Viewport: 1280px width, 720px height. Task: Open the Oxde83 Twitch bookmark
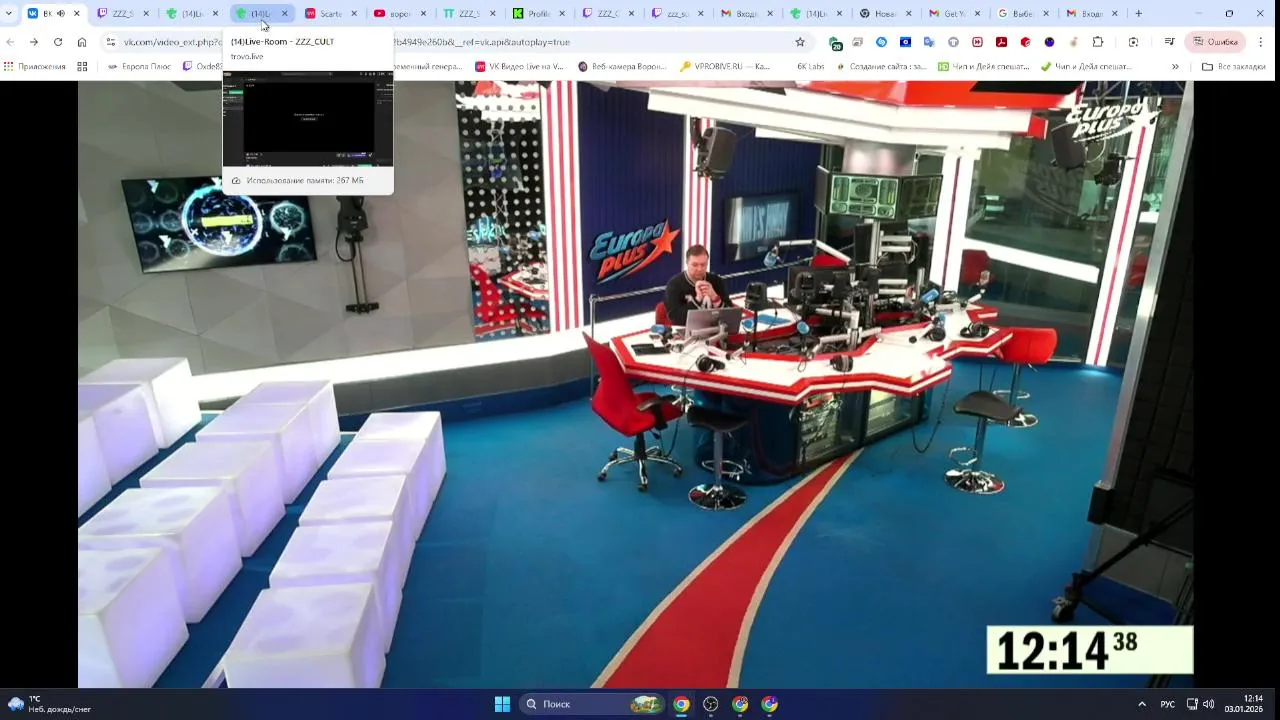tap(202, 66)
